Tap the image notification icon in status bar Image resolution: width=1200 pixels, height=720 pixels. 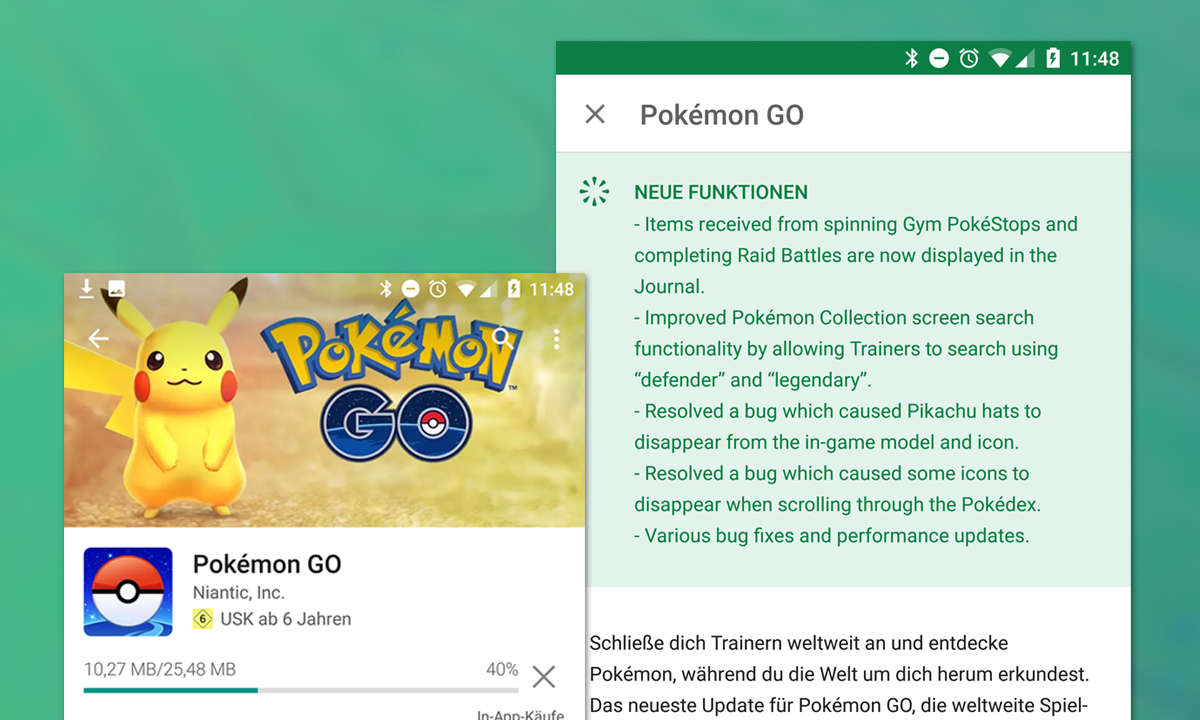pos(116,289)
